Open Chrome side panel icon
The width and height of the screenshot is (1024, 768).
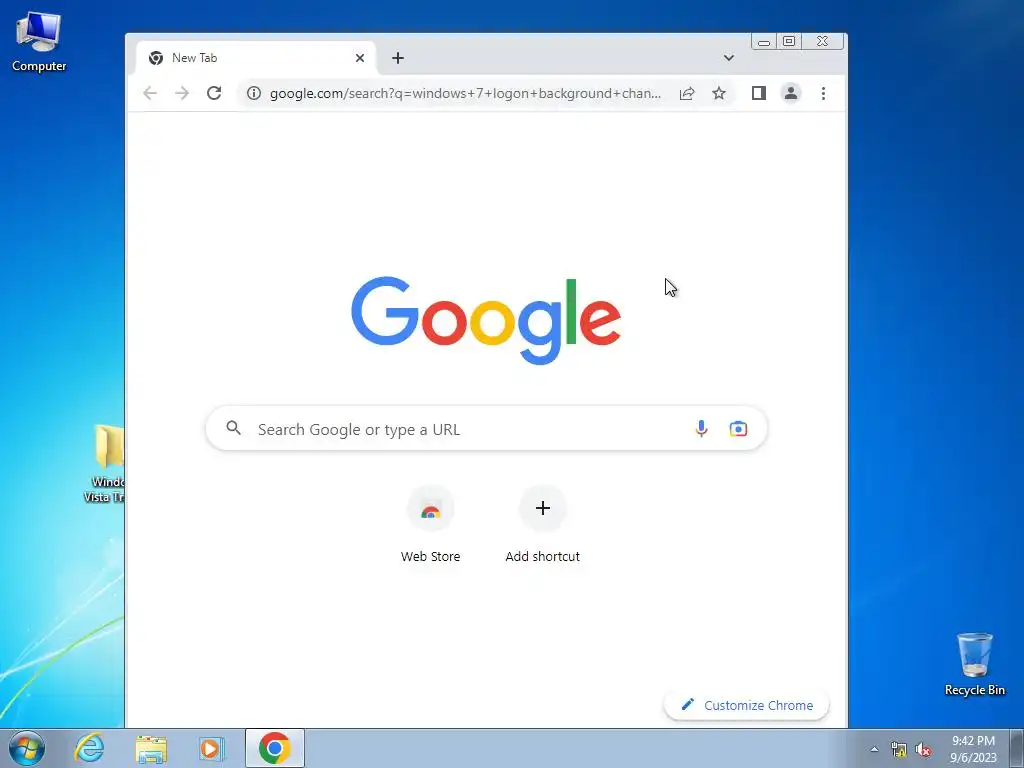point(759,93)
